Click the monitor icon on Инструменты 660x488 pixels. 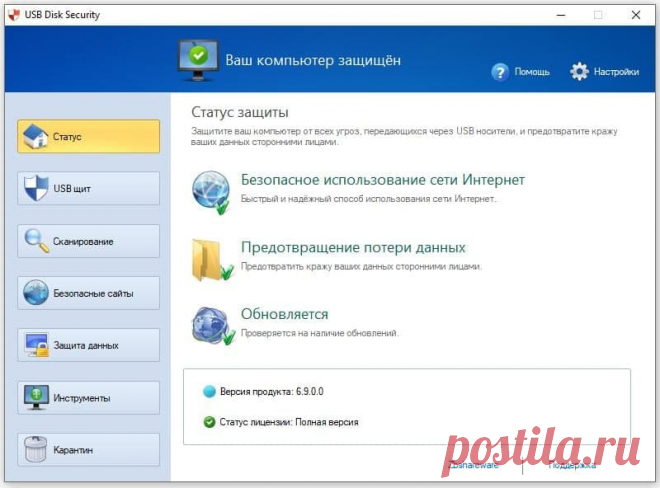pyautogui.click(x=36, y=397)
